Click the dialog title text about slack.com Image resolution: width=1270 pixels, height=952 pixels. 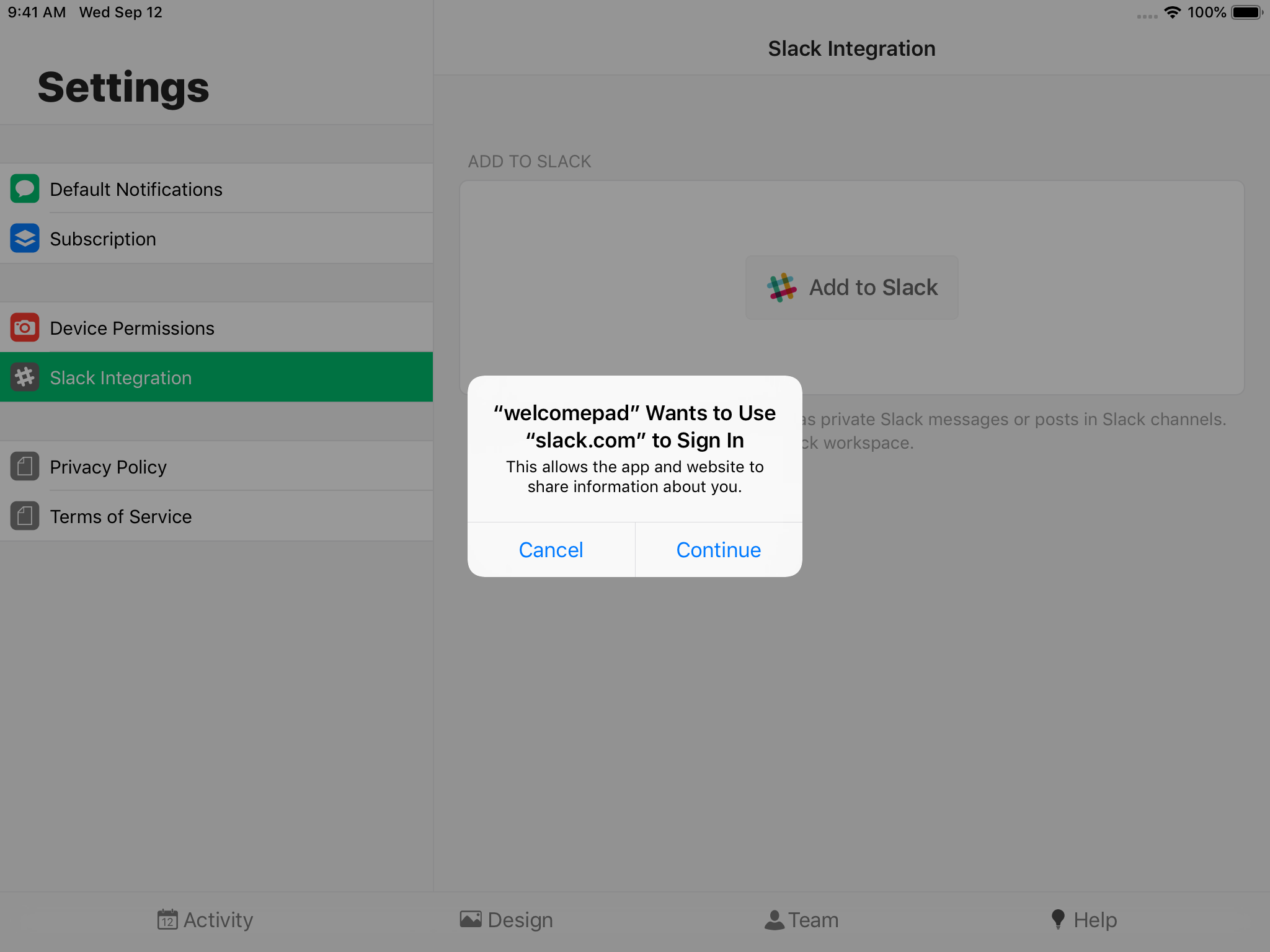point(634,426)
